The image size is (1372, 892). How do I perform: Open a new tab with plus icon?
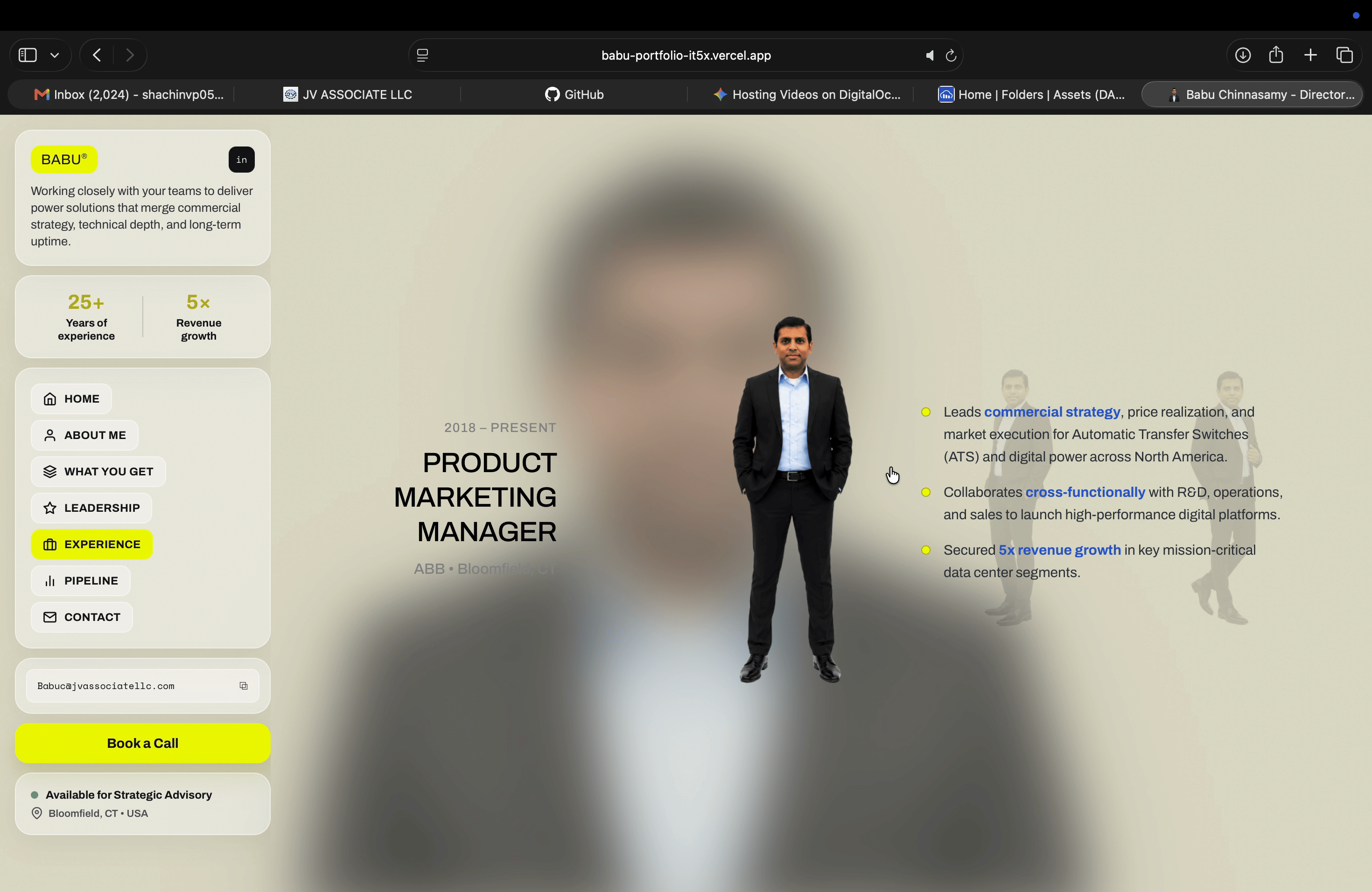click(x=1310, y=56)
